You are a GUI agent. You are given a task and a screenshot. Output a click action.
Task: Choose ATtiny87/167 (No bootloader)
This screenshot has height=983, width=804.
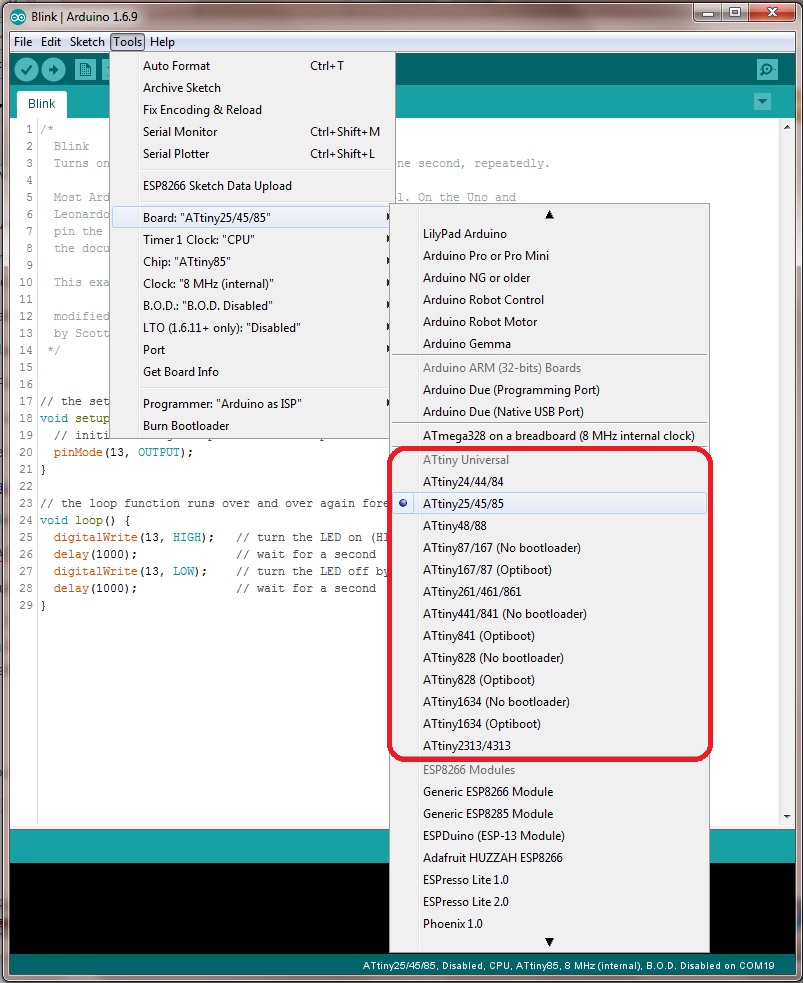(x=549, y=547)
